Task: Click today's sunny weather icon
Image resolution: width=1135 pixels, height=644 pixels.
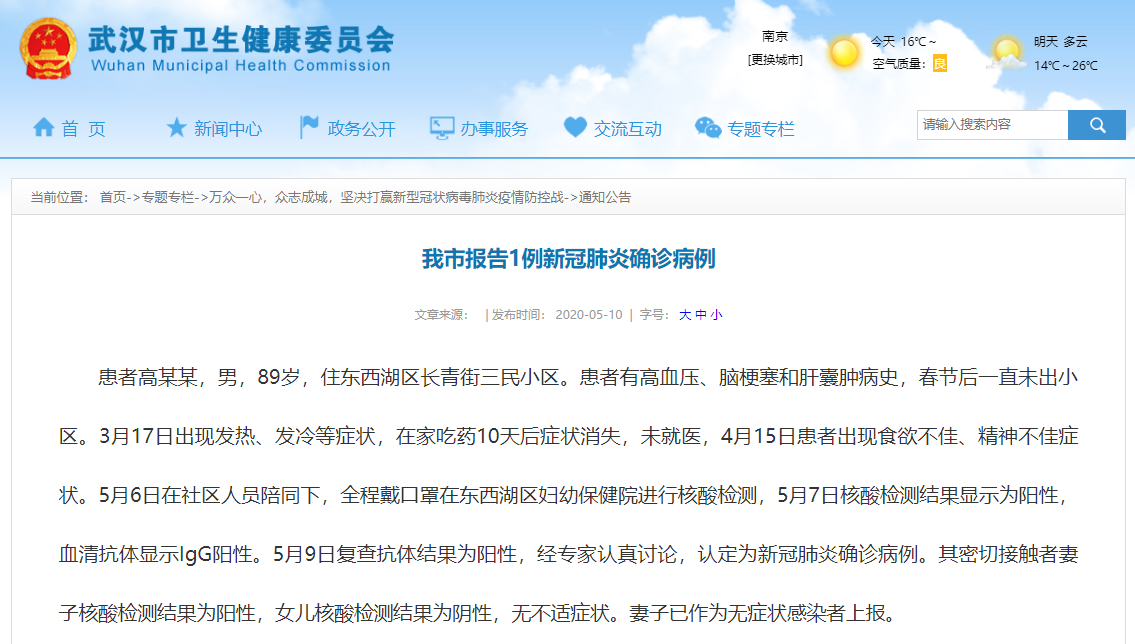Action: pos(845,52)
